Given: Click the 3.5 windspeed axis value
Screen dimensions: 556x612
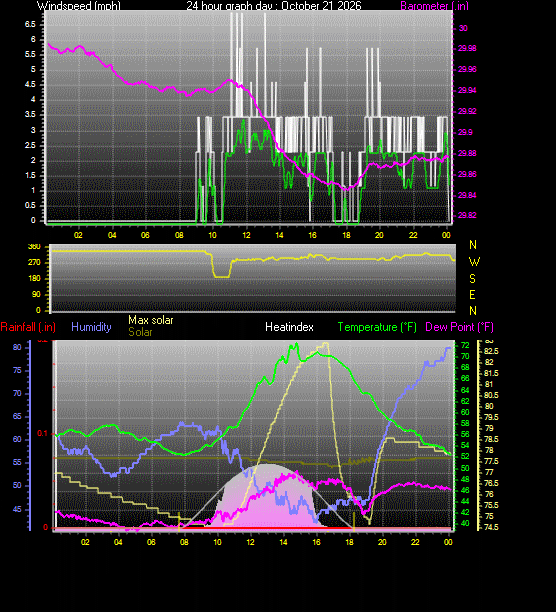Looking at the screenshot, I should pyautogui.click(x=30, y=114).
